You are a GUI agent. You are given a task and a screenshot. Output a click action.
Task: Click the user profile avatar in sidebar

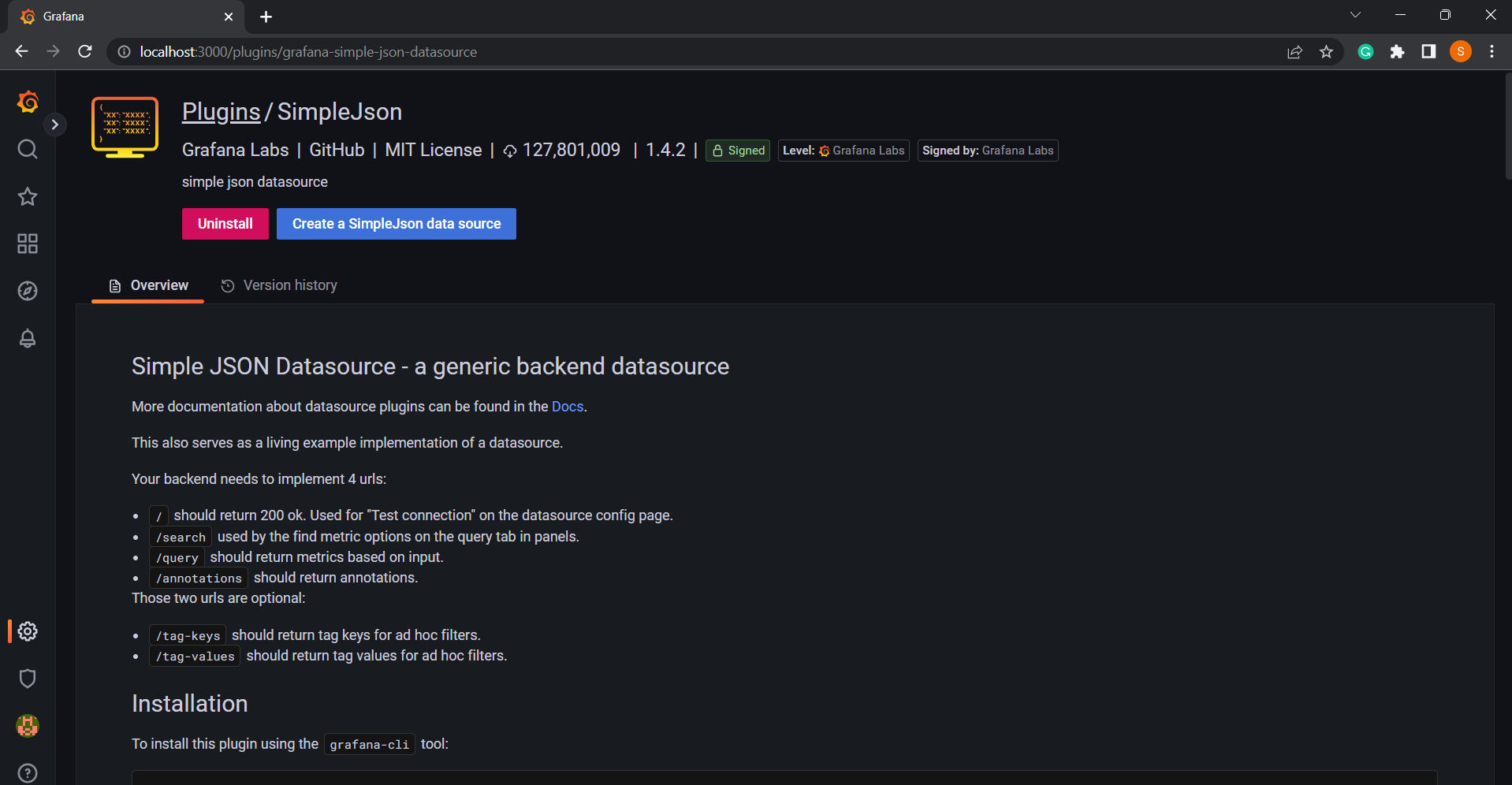[28, 726]
